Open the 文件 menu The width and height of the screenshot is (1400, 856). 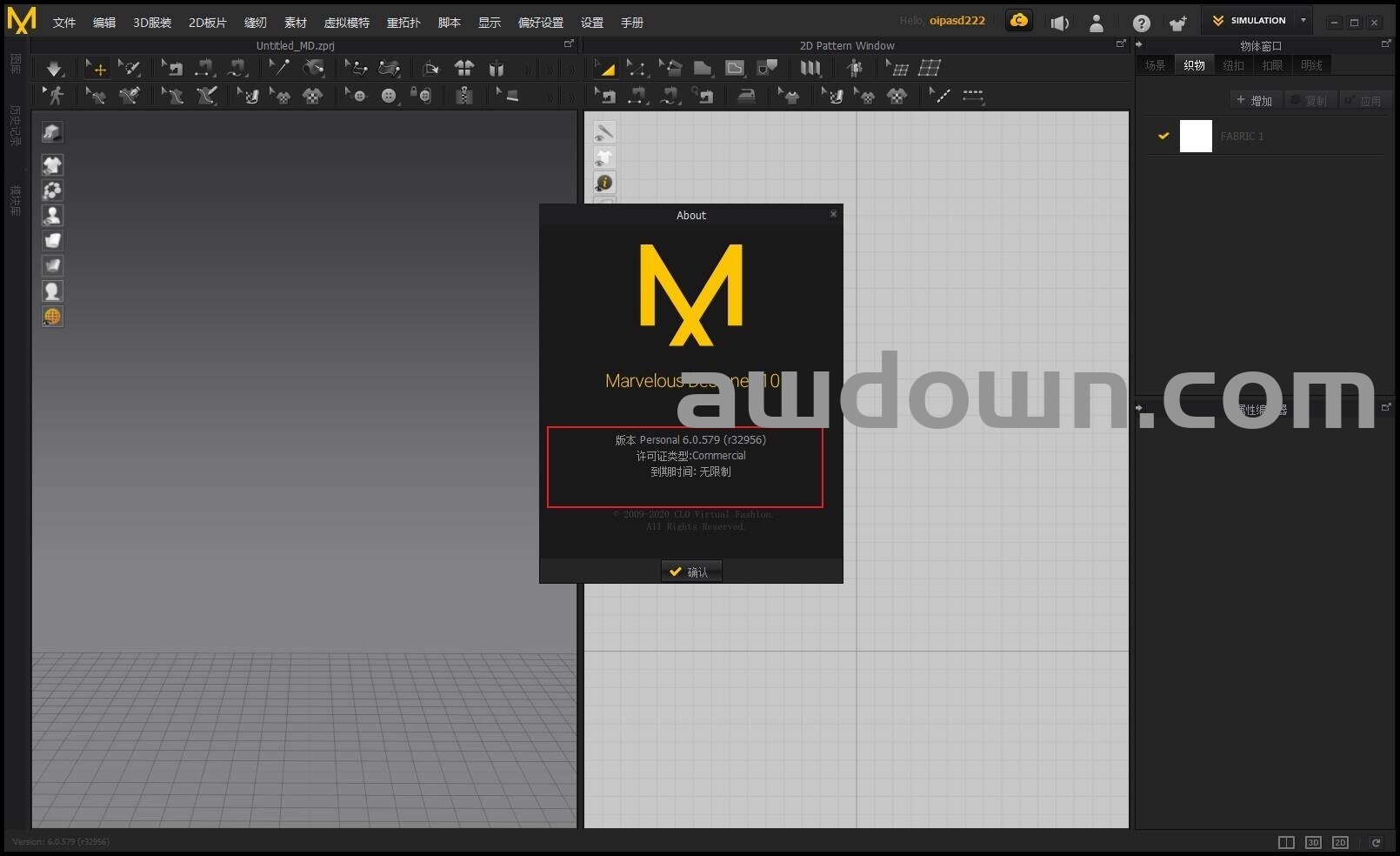pyautogui.click(x=63, y=23)
